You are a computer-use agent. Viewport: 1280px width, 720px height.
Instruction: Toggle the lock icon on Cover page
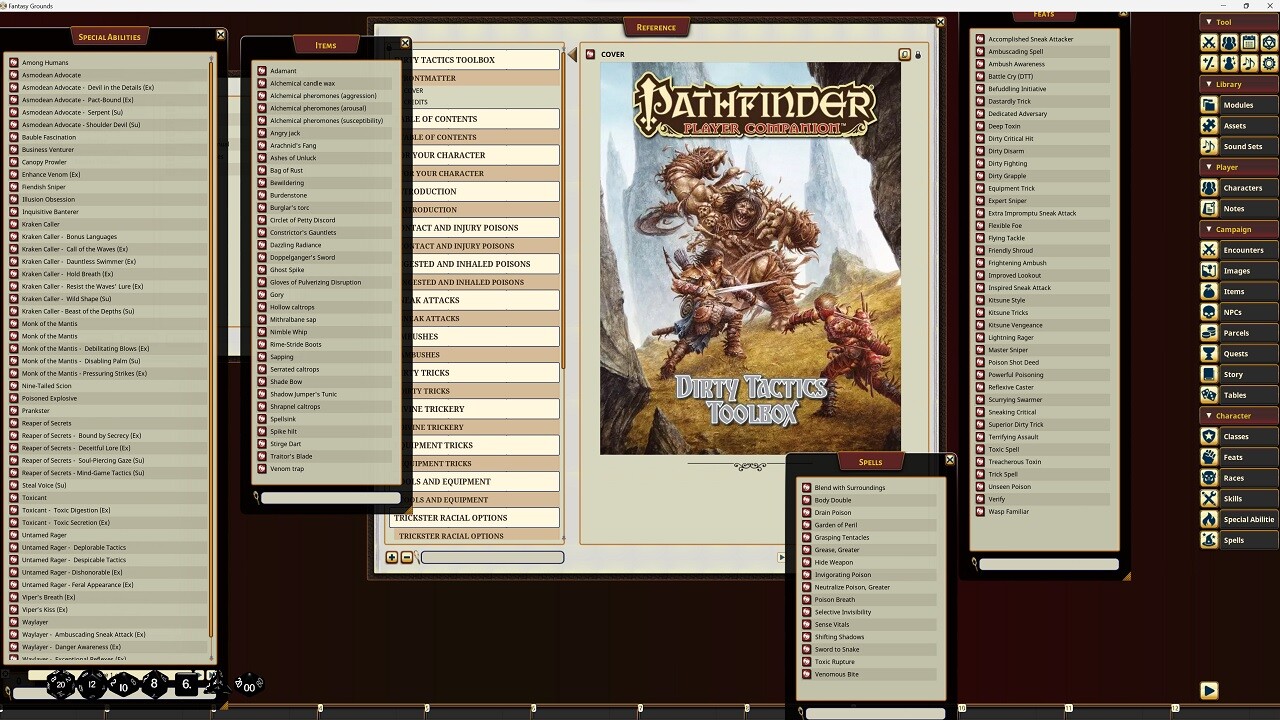pyautogui.click(x=918, y=55)
